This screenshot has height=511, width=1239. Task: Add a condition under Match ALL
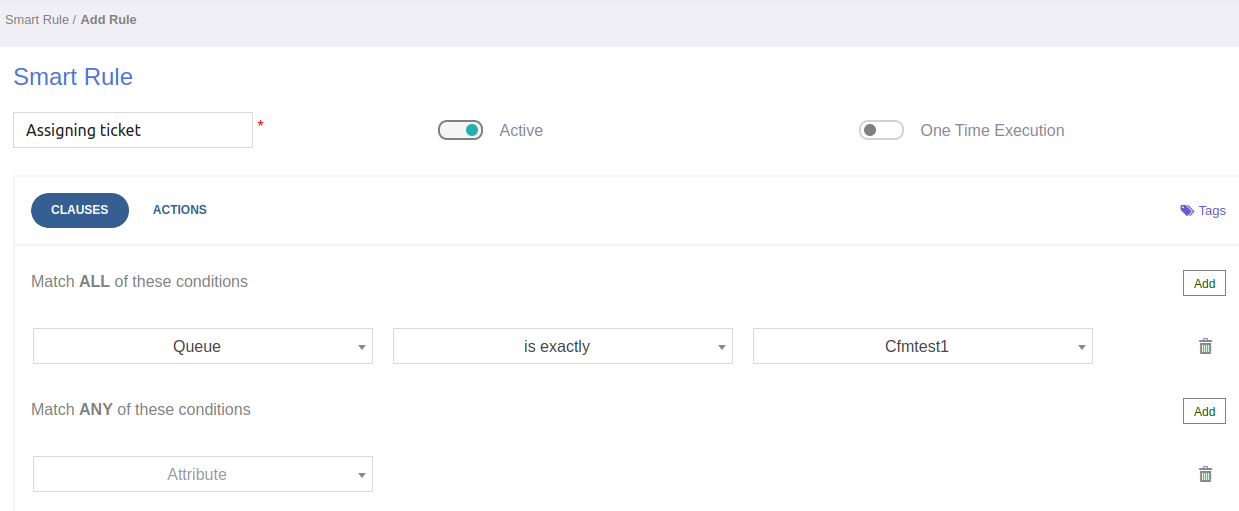[x=1204, y=283]
